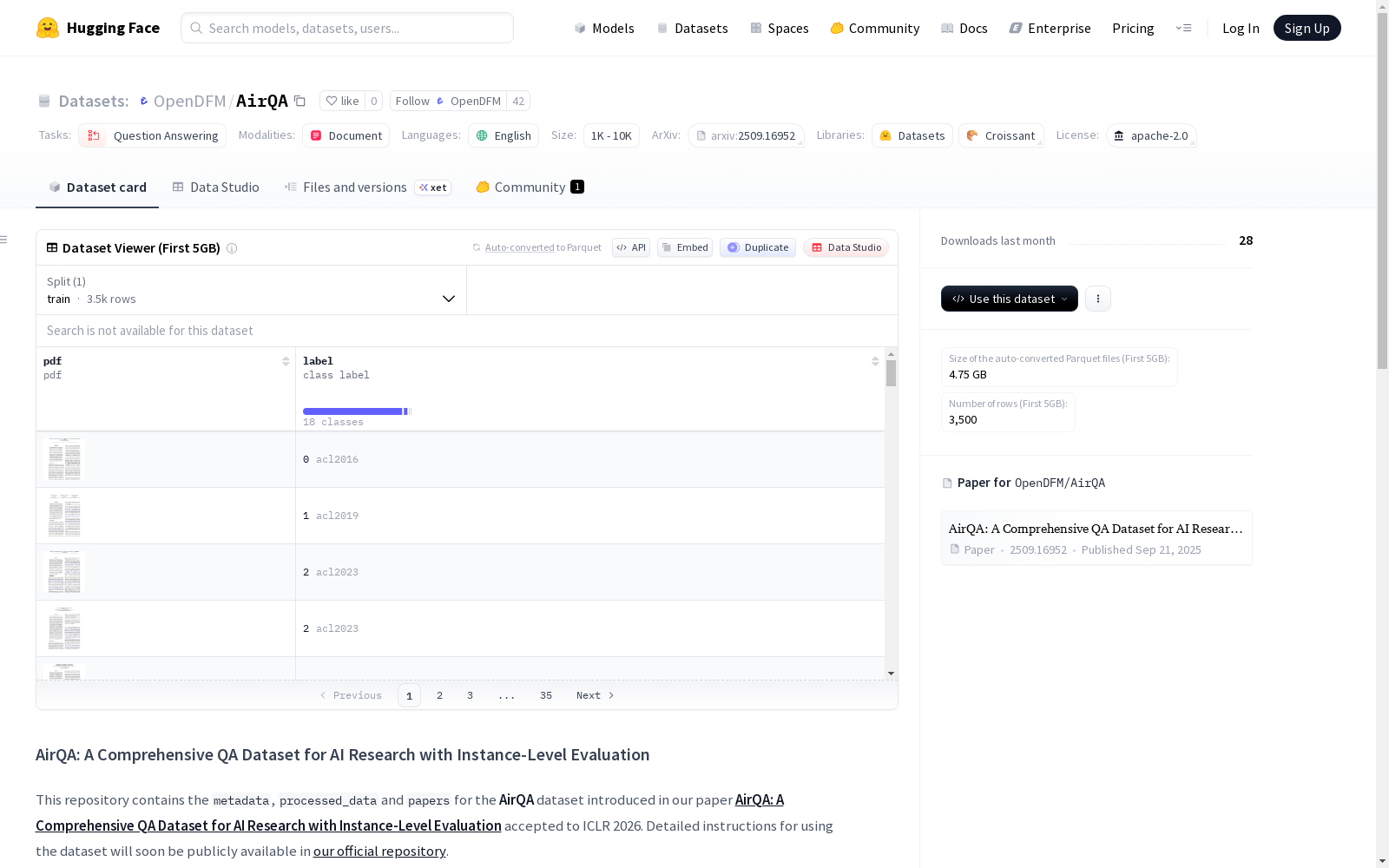Click the Embed button
Viewport: 1389px width, 868px height.
tap(685, 247)
